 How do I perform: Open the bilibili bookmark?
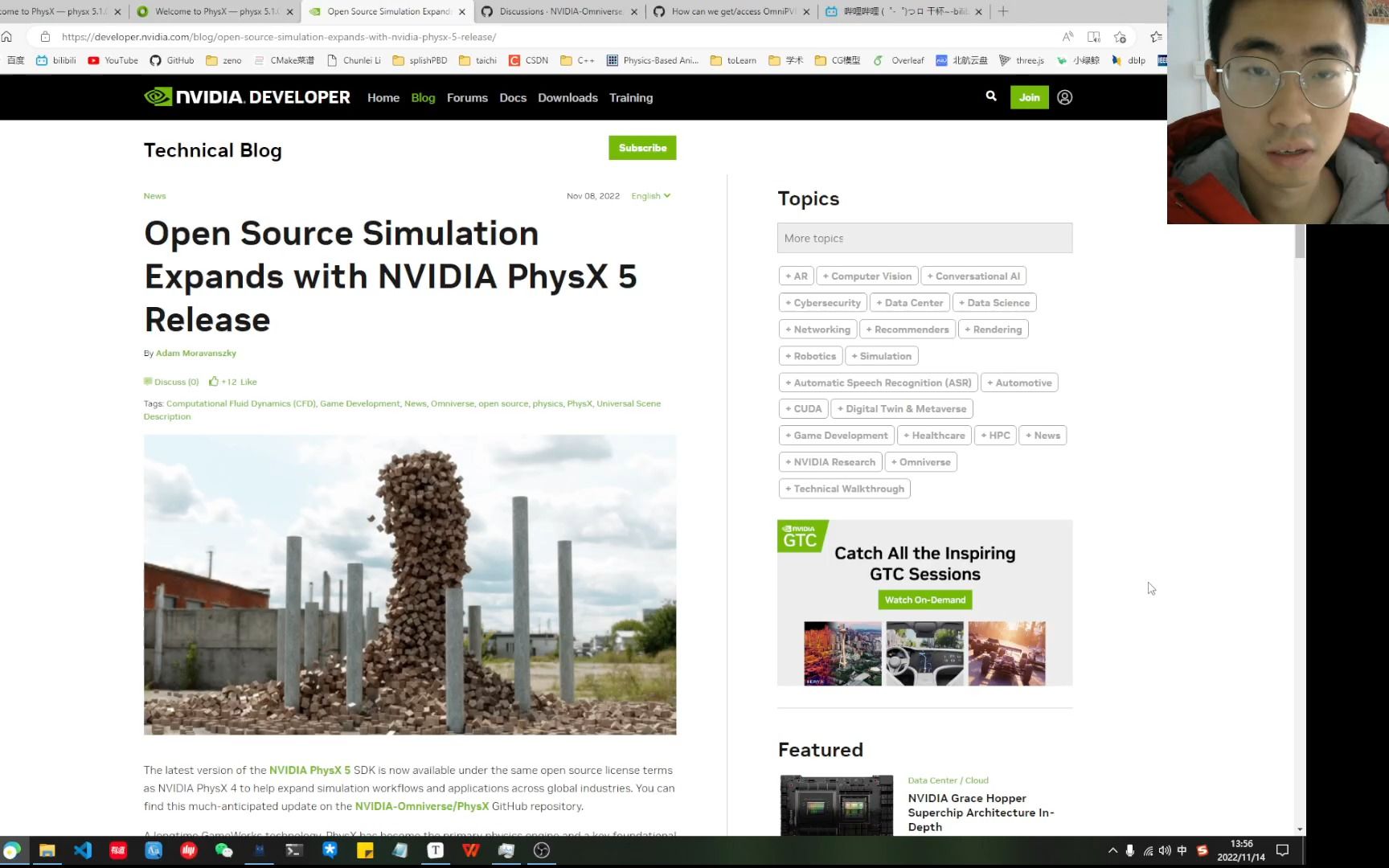tap(56, 60)
